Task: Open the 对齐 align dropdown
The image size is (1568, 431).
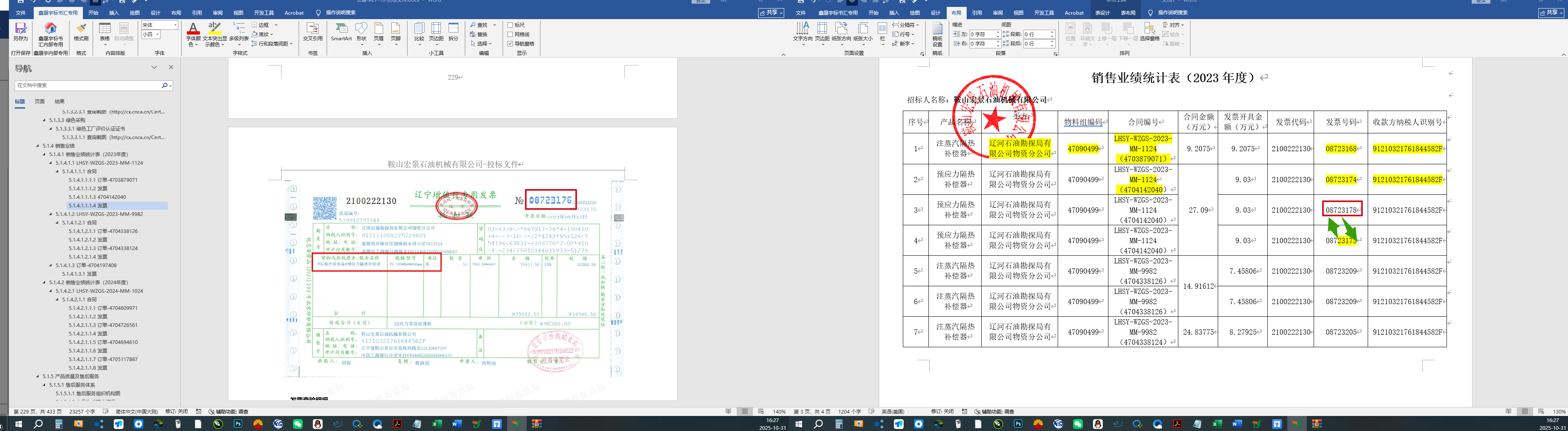Action: 1173,25
